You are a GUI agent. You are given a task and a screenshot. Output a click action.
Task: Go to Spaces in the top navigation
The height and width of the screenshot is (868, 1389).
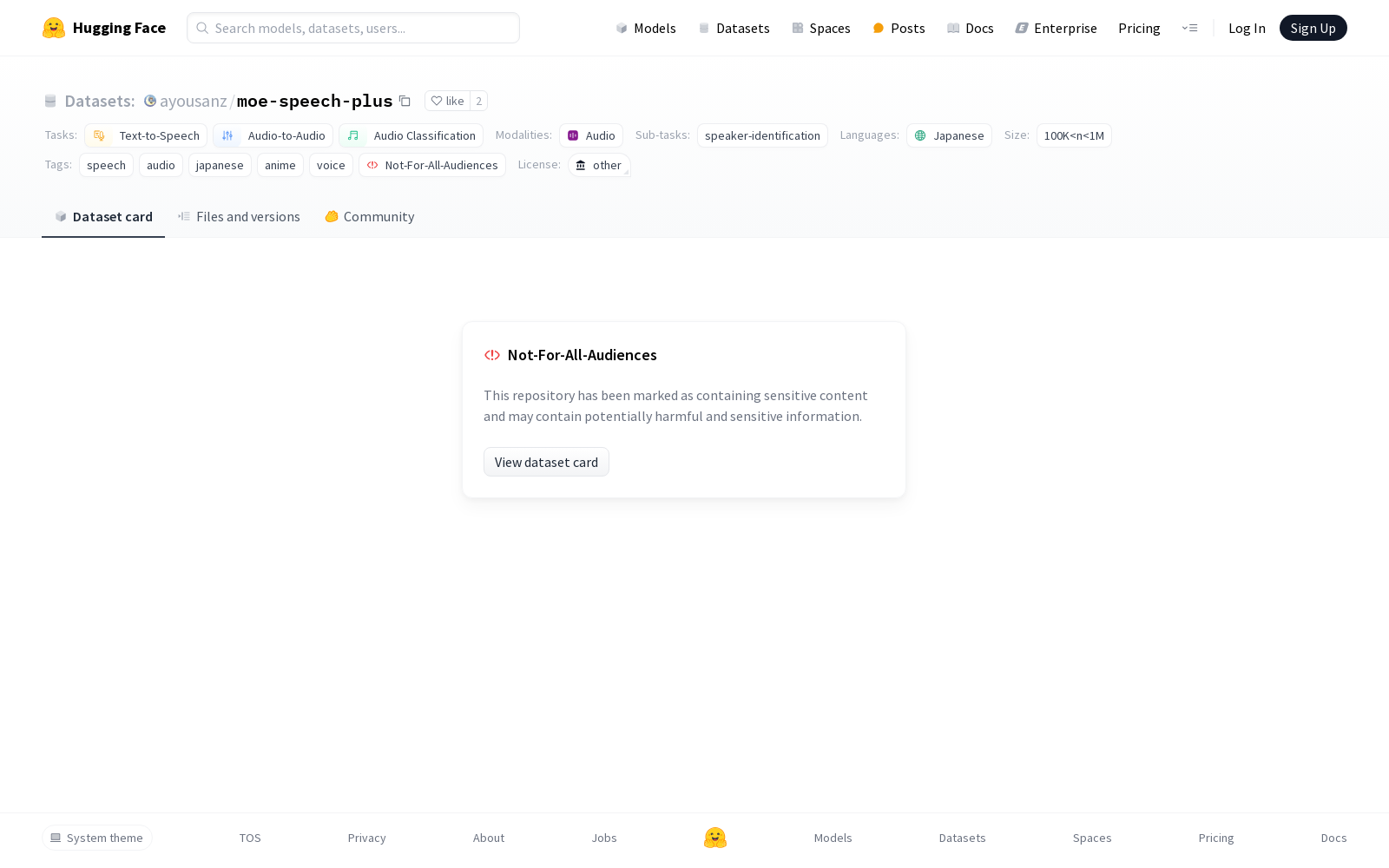[821, 28]
